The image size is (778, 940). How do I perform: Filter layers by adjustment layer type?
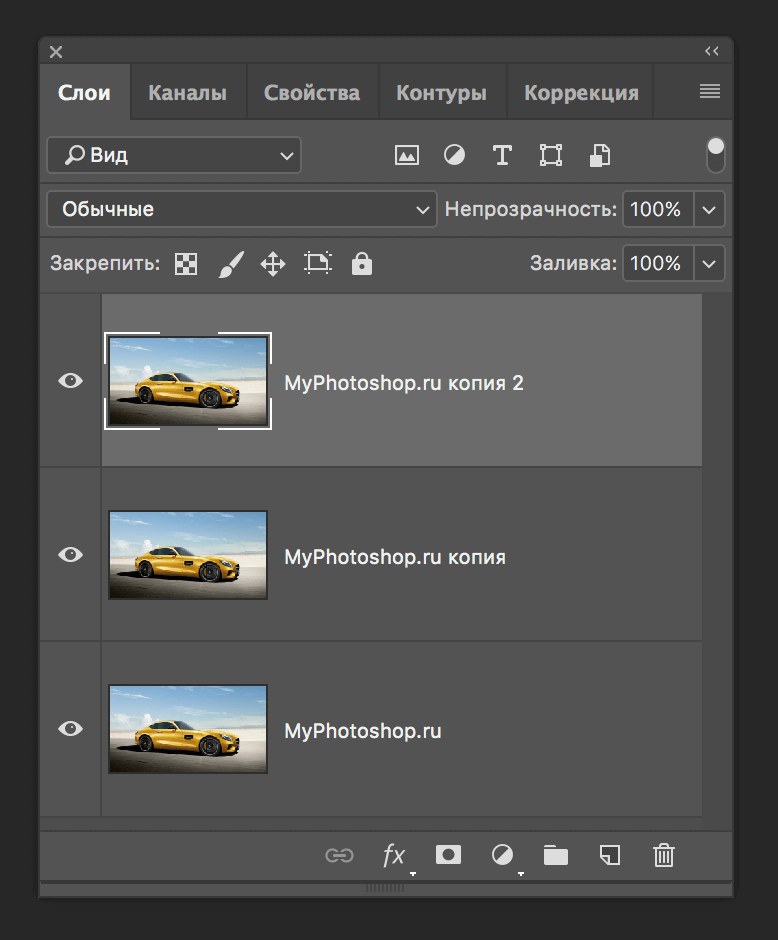coord(454,155)
